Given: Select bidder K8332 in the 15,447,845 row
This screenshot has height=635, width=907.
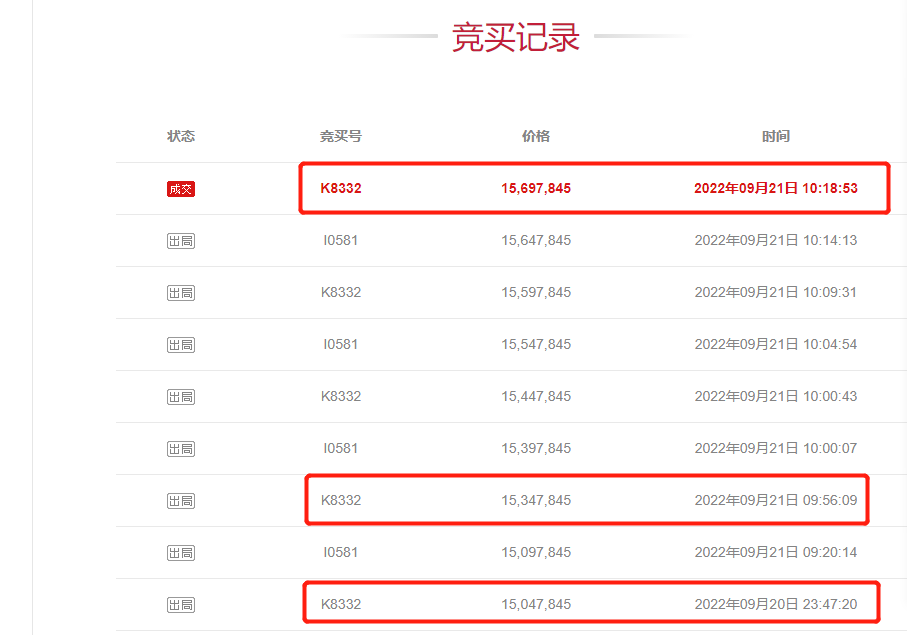Looking at the screenshot, I should [341, 397].
